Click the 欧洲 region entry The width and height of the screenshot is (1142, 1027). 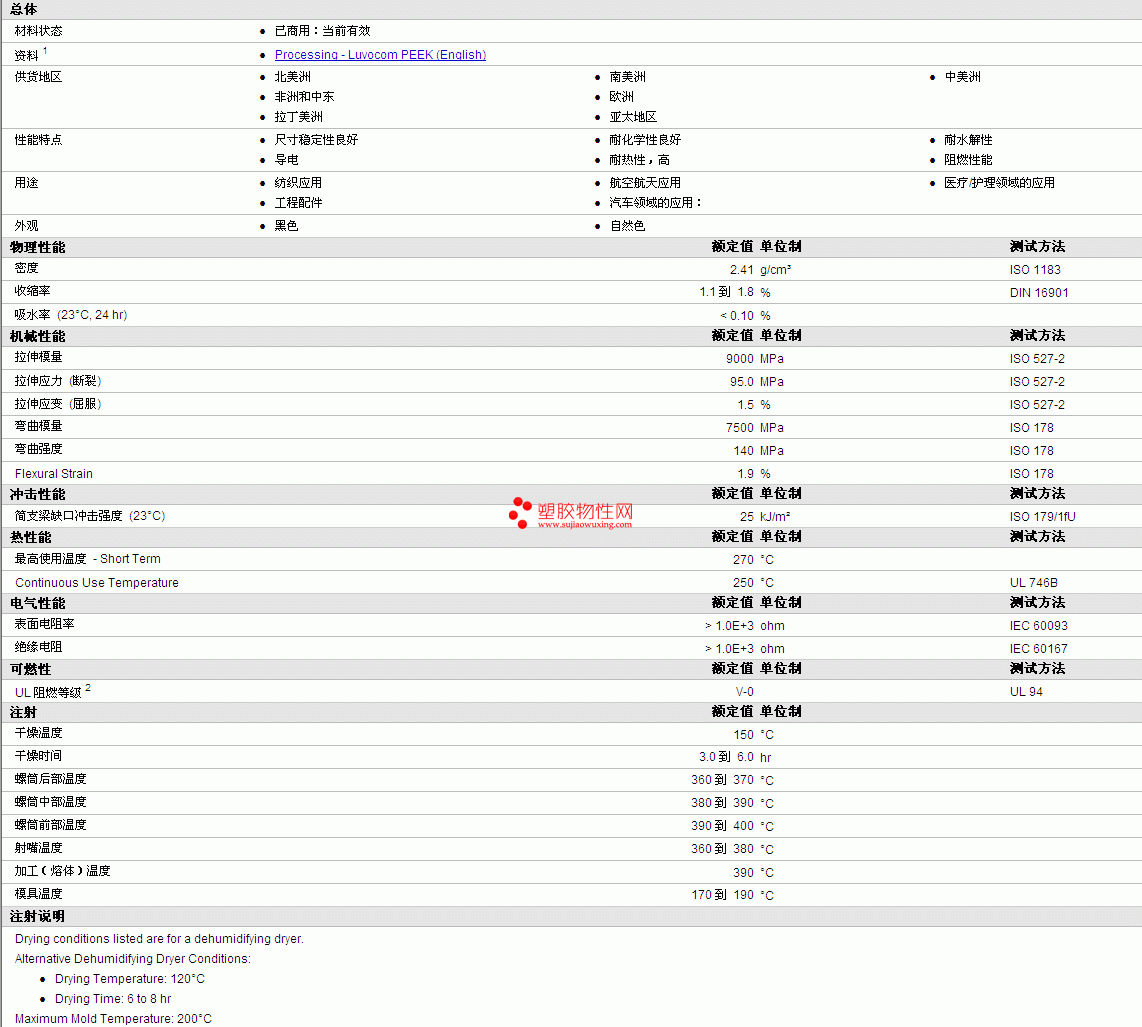pyautogui.click(x=622, y=96)
